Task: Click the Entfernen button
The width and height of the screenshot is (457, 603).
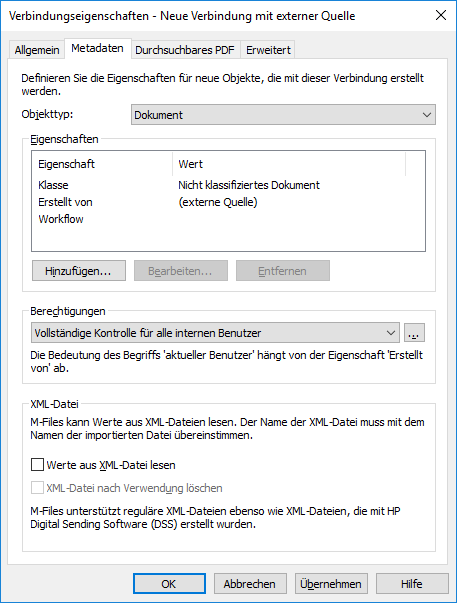Action: 283,271
